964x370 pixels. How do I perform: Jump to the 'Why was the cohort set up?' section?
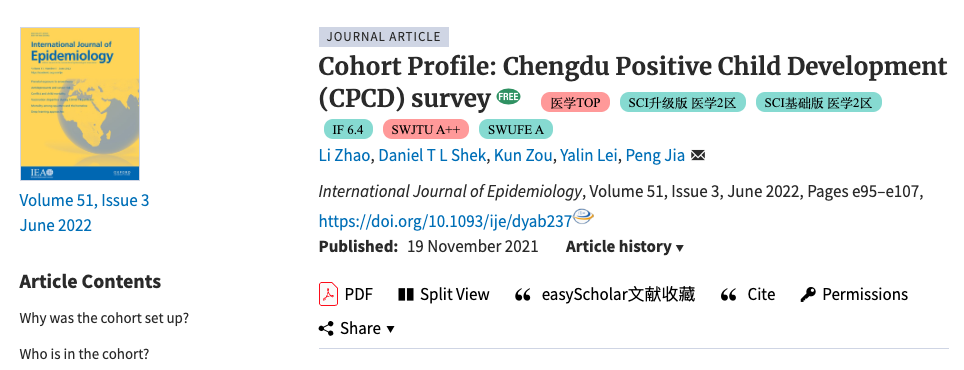[x=104, y=318]
